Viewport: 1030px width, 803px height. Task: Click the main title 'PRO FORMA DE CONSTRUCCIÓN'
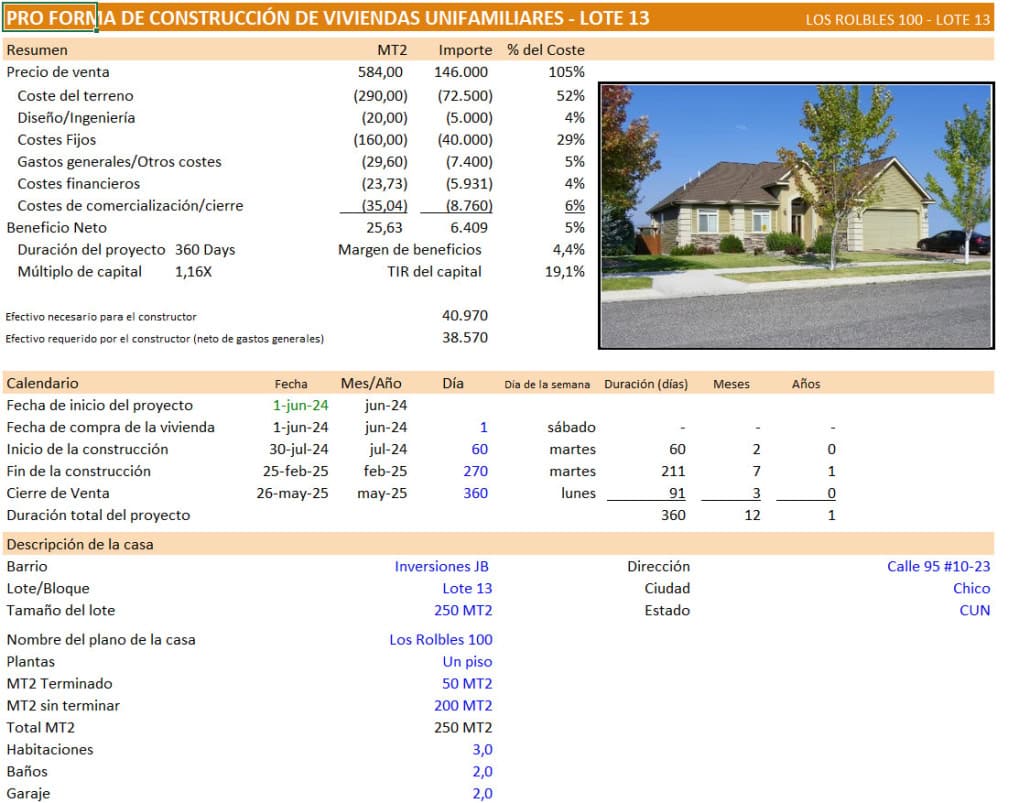pos(180,16)
